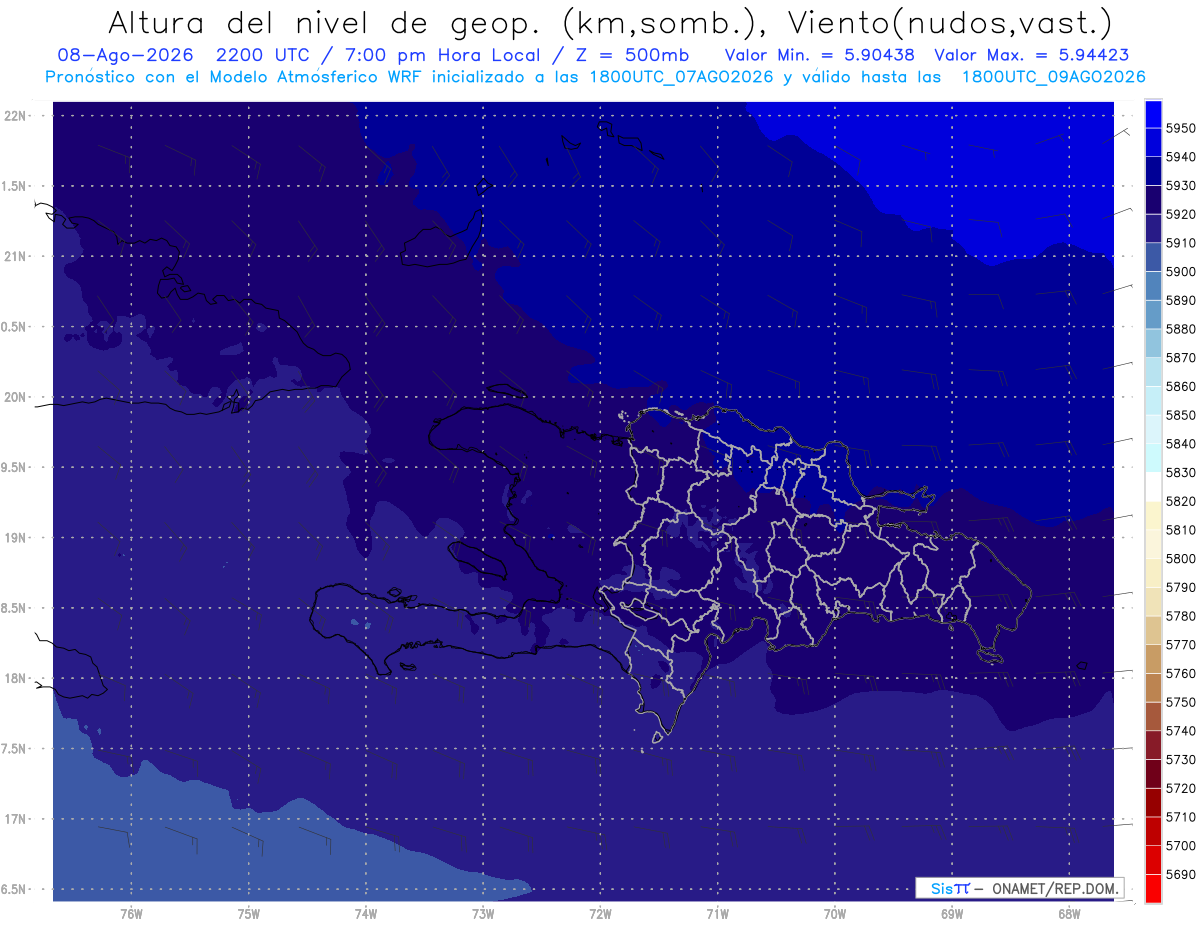The image size is (1200, 927).
Task: Click the 5740 legend value
Action: tap(1180, 732)
